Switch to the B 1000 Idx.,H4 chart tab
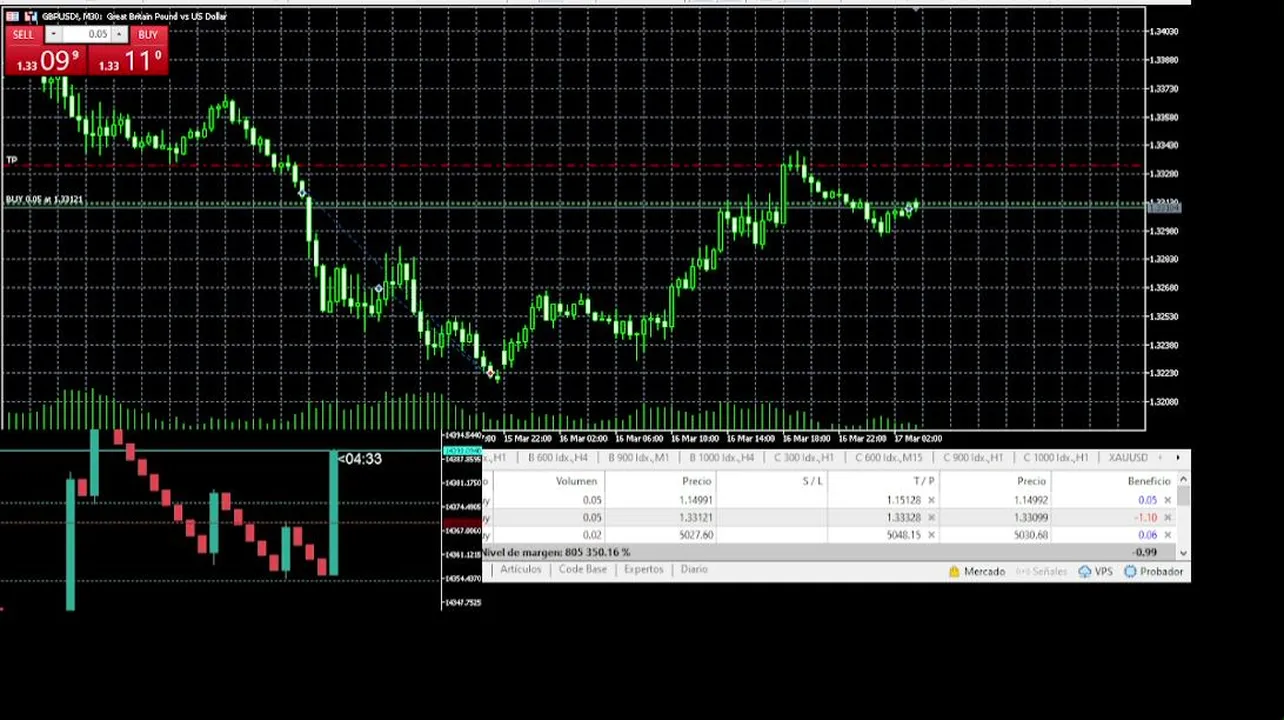Viewport: 1284px width, 720px height. point(721,458)
